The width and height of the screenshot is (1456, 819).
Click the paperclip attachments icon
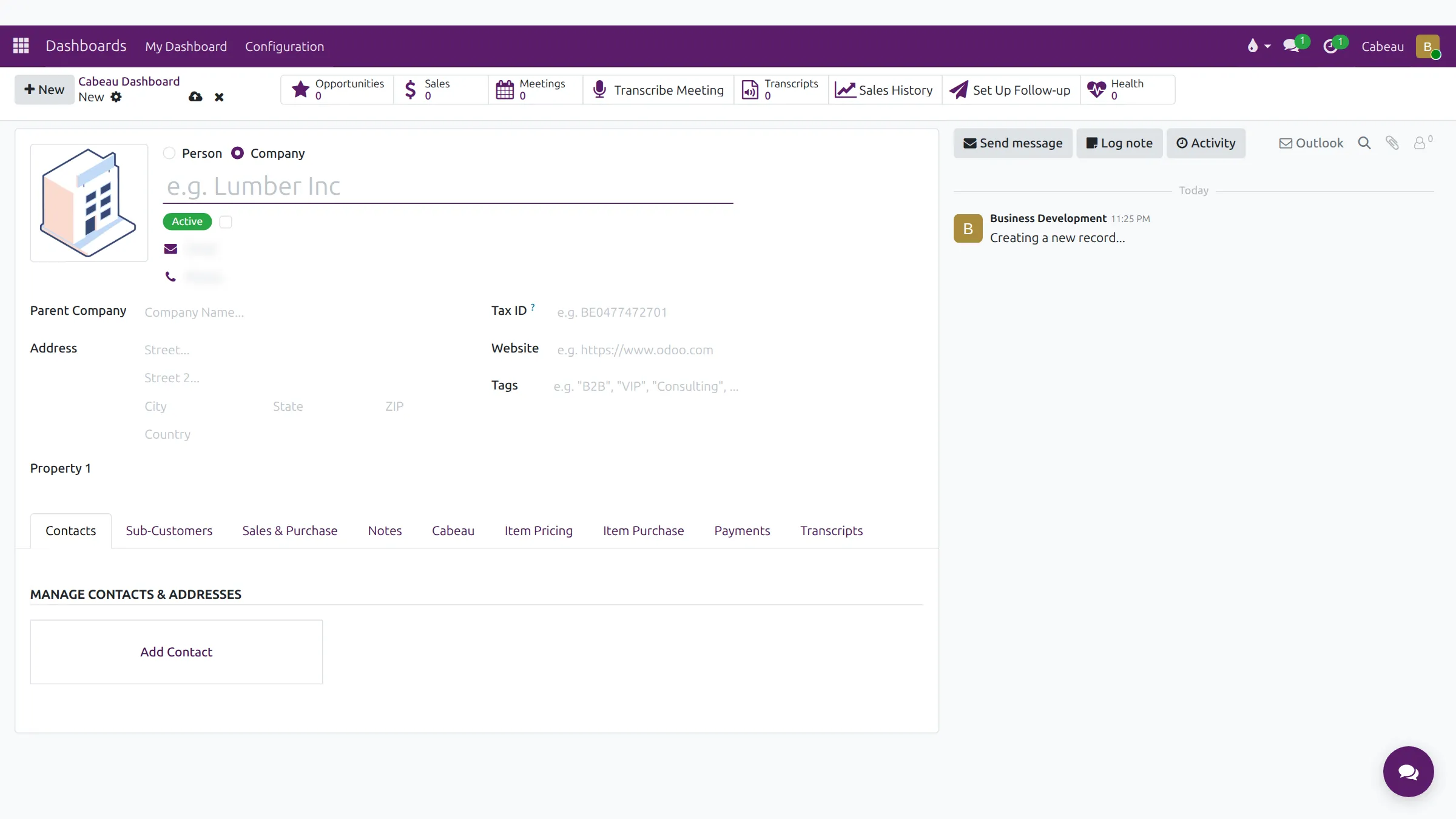click(1392, 143)
